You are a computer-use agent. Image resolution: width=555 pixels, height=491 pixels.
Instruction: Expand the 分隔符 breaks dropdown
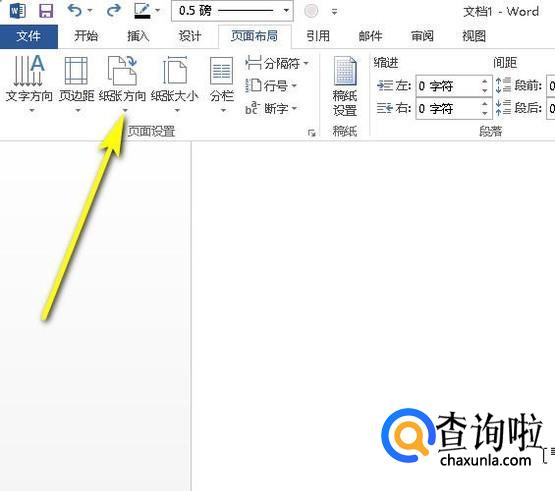point(277,64)
